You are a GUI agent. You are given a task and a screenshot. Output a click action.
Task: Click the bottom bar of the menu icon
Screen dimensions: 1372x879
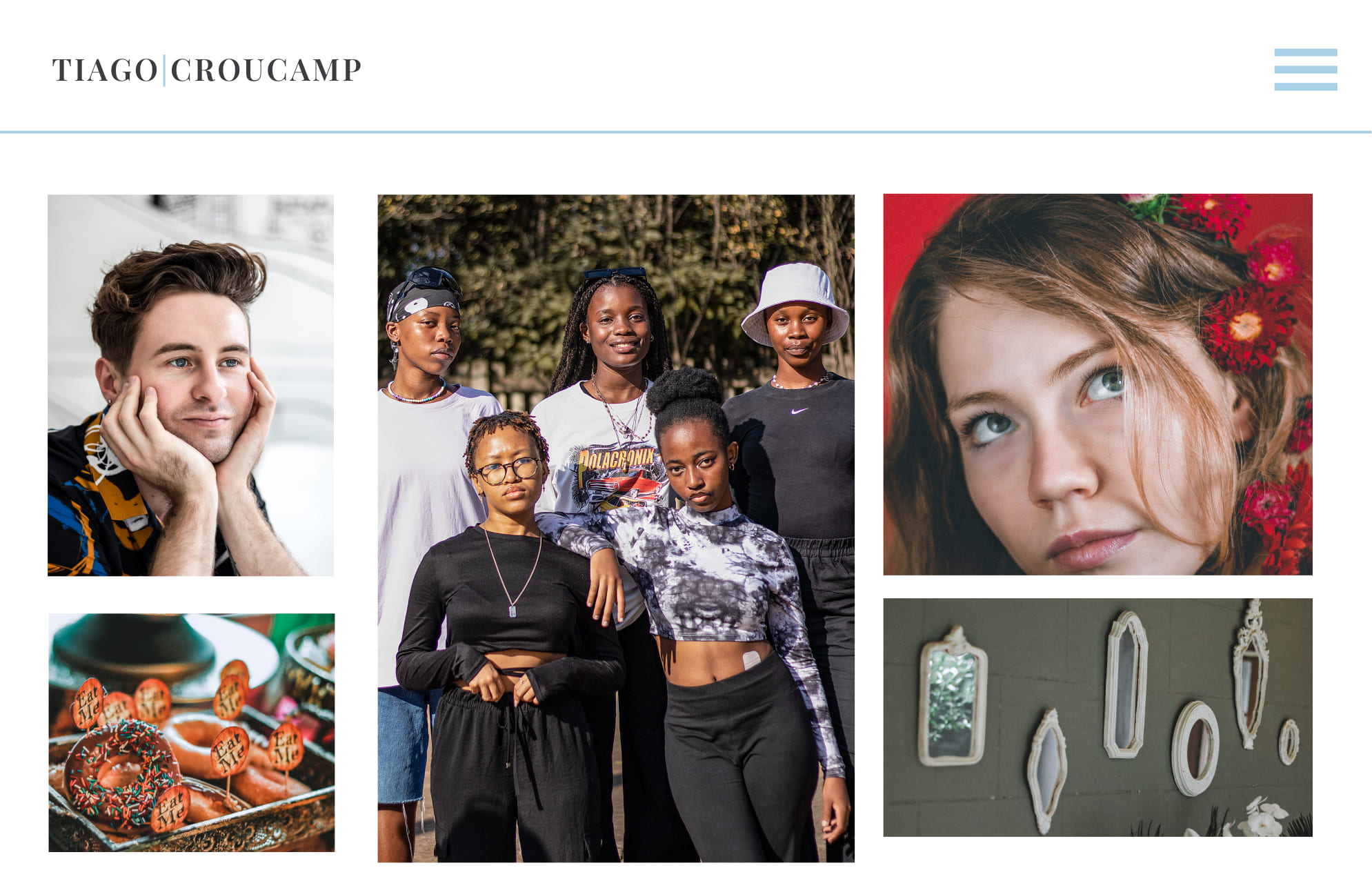point(1305,87)
